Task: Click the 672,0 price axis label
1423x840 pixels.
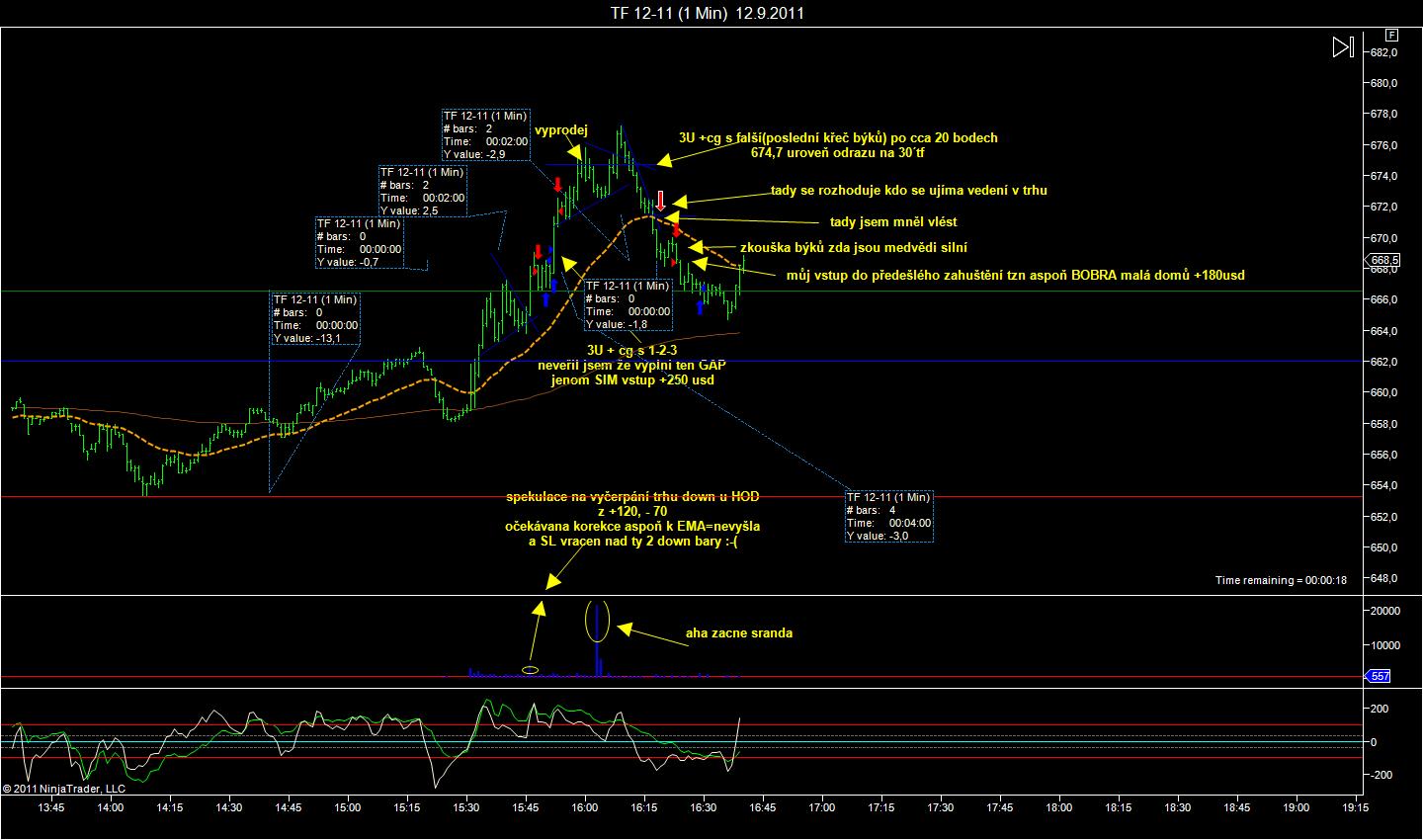Action: click(x=1382, y=208)
